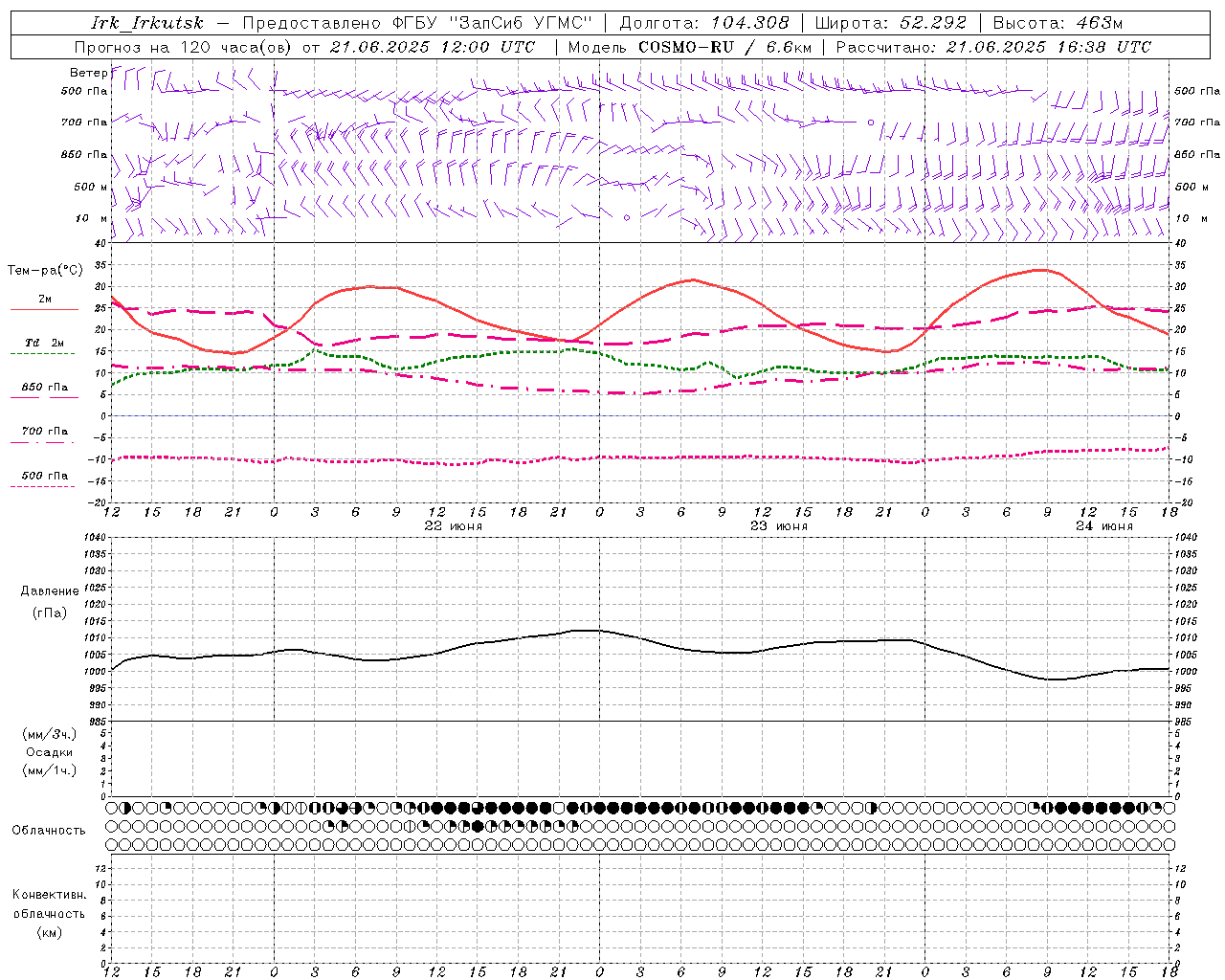The width and height of the screenshot is (1225, 980).
Task: Click the 23 июня date label
Action: 778,526
